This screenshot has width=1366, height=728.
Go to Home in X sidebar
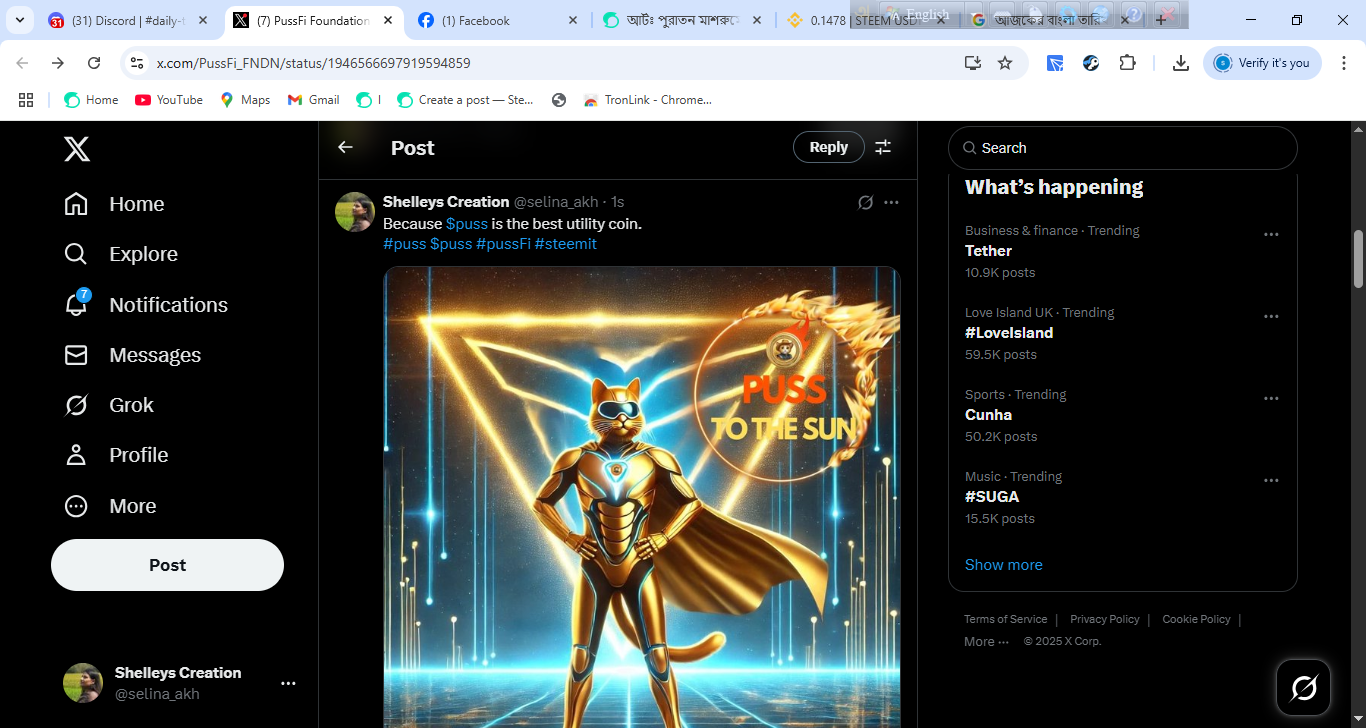pyautogui.click(x=114, y=204)
